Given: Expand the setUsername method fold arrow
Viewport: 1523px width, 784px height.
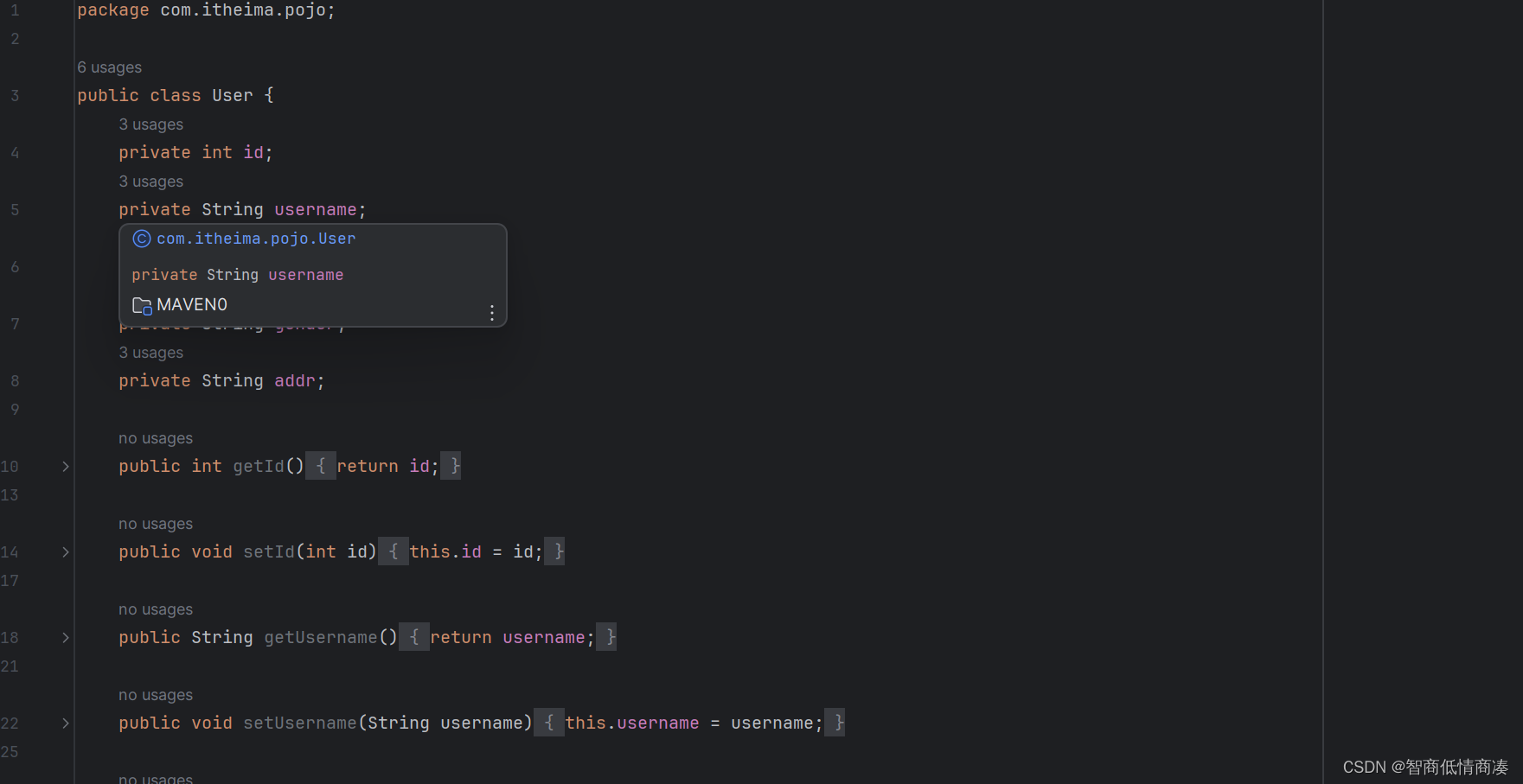Looking at the screenshot, I should [x=65, y=723].
